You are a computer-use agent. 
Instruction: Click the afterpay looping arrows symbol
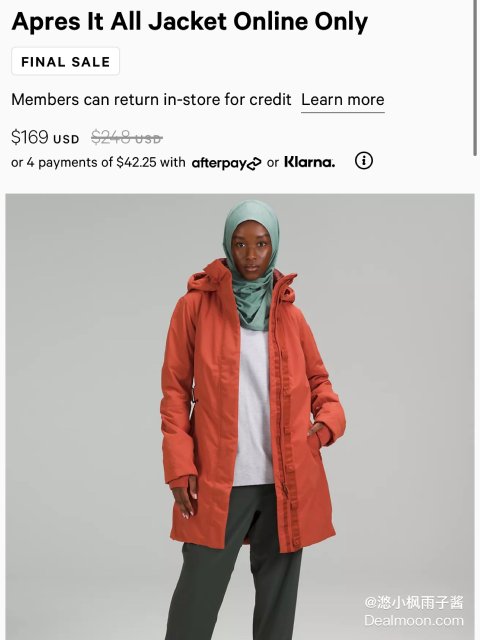tap(253, 164)
